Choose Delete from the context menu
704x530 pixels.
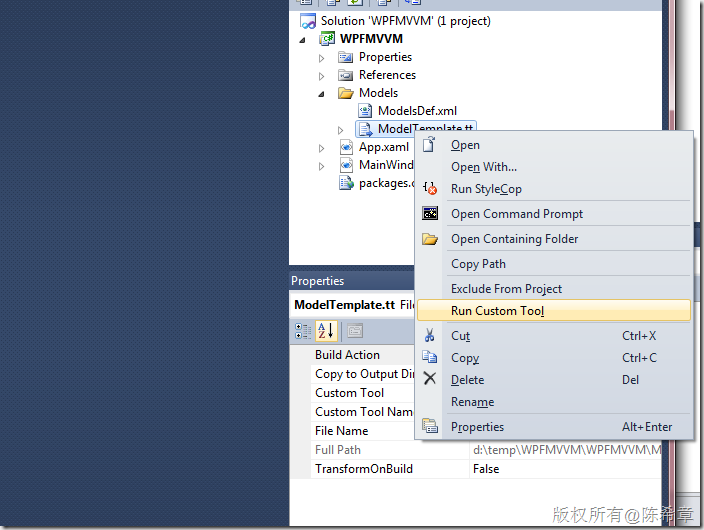(554, 380)
